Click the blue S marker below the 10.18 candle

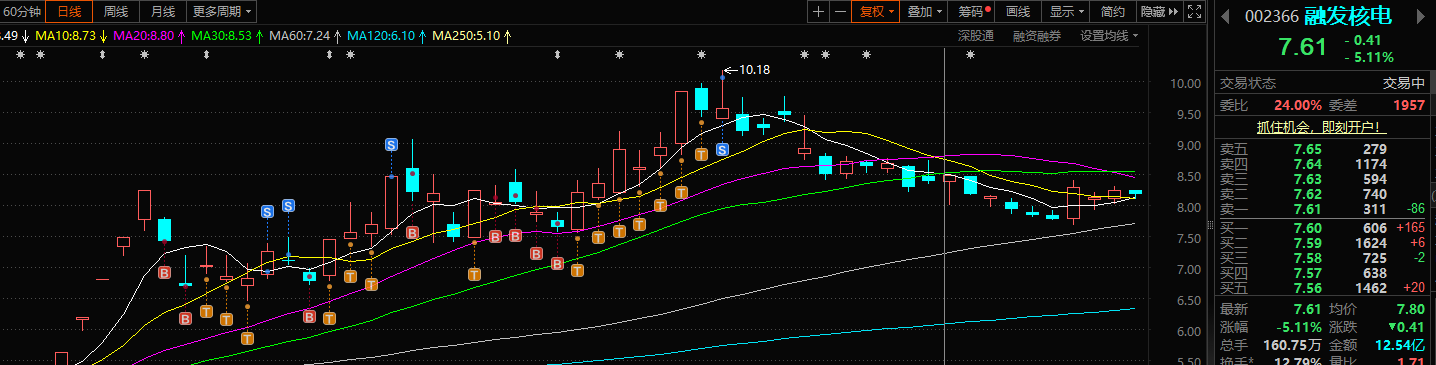pyautogui.click(x=722, y=149)
